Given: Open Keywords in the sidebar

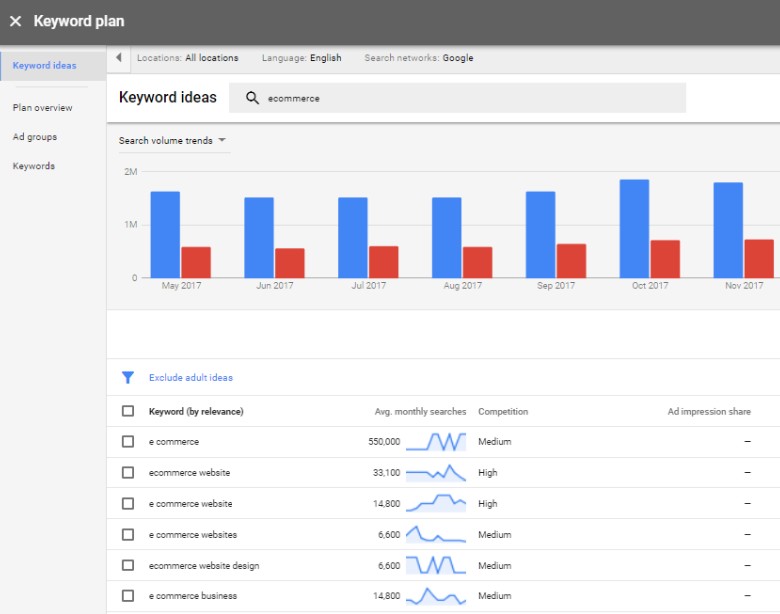Looking at the screenshot, I should click(34, 166).
